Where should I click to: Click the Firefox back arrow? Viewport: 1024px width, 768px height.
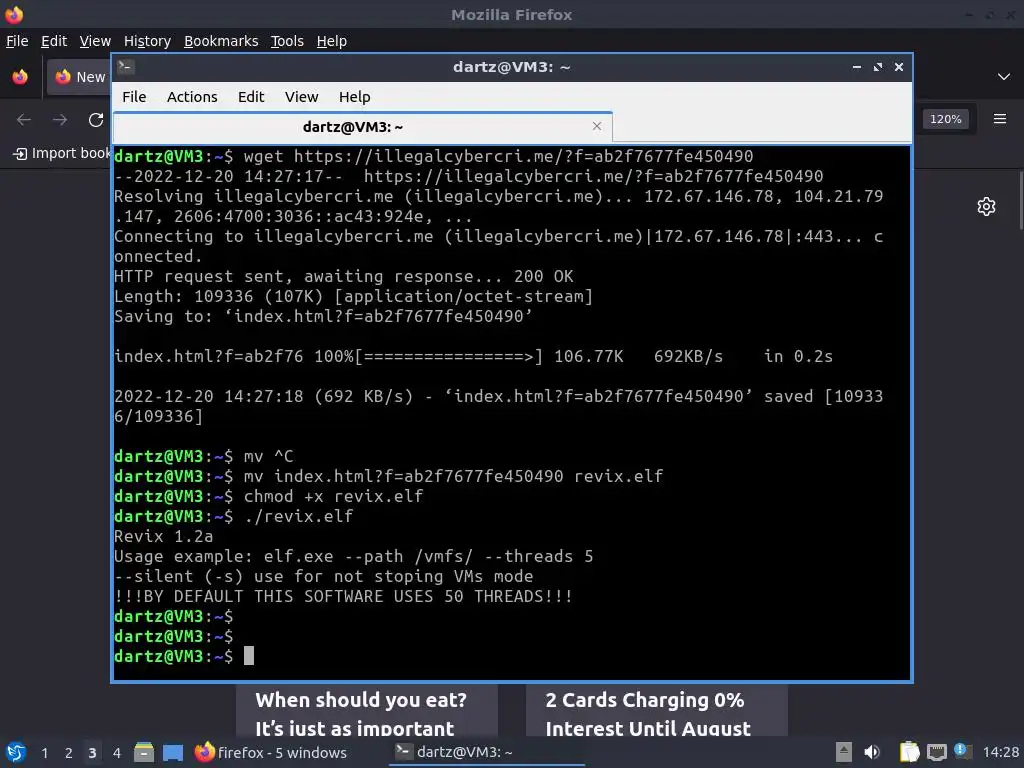coord(24,120)
